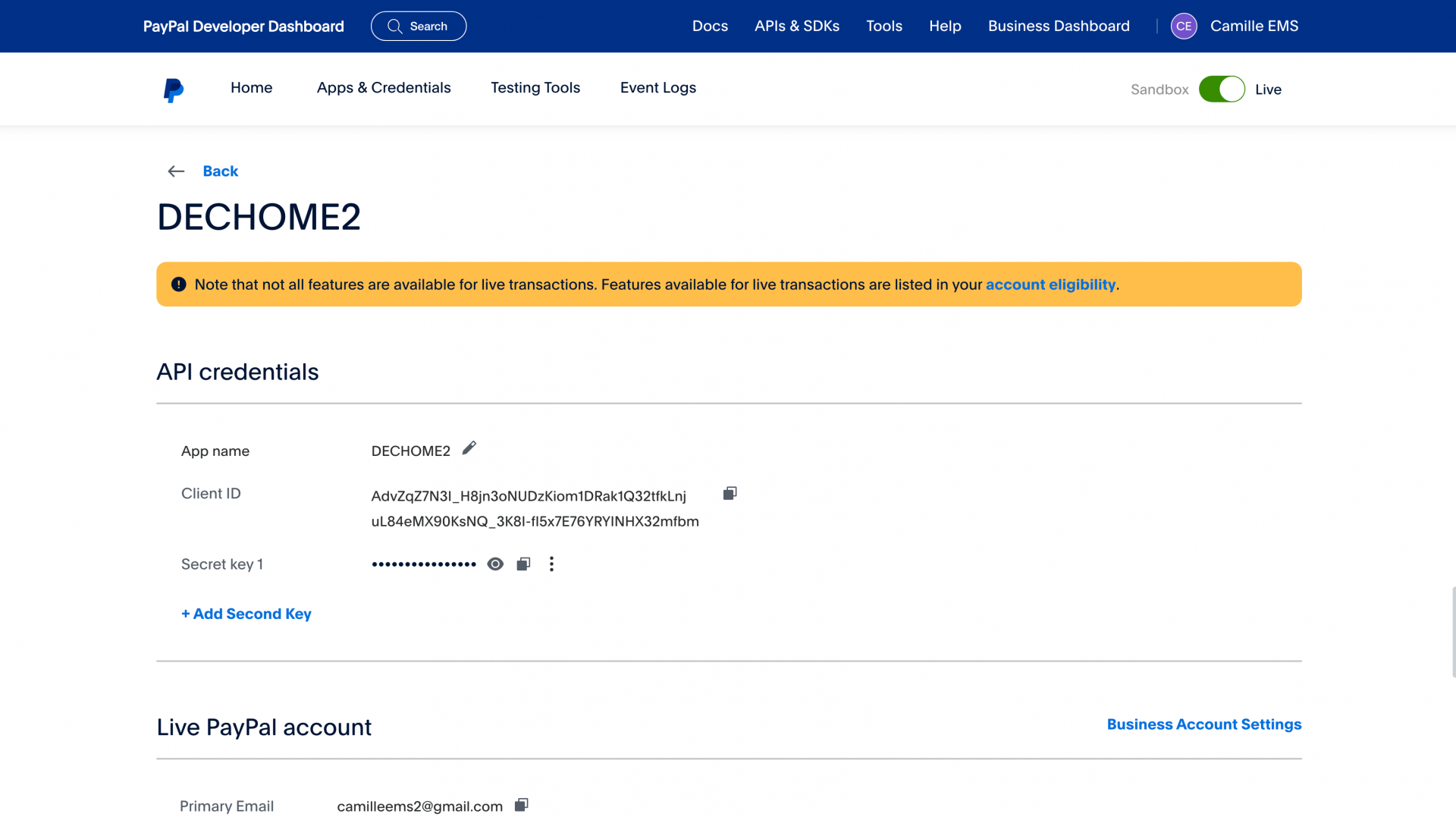
Task: Go to the Home tab
Action: coord(251,88)
